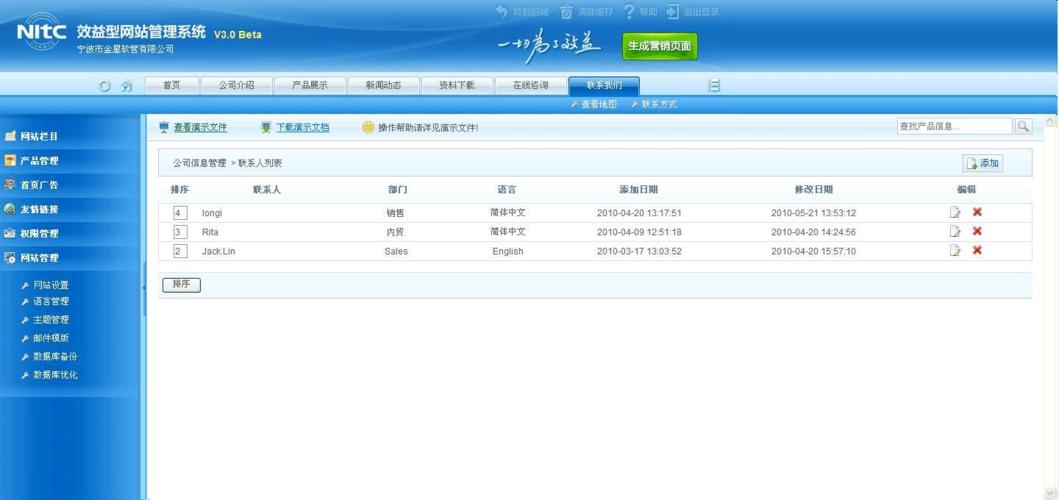The height and width of the screenshot is (500, 1059).
Task: Open 网站设置 under 网站管理
Action: tap(51, 285)
